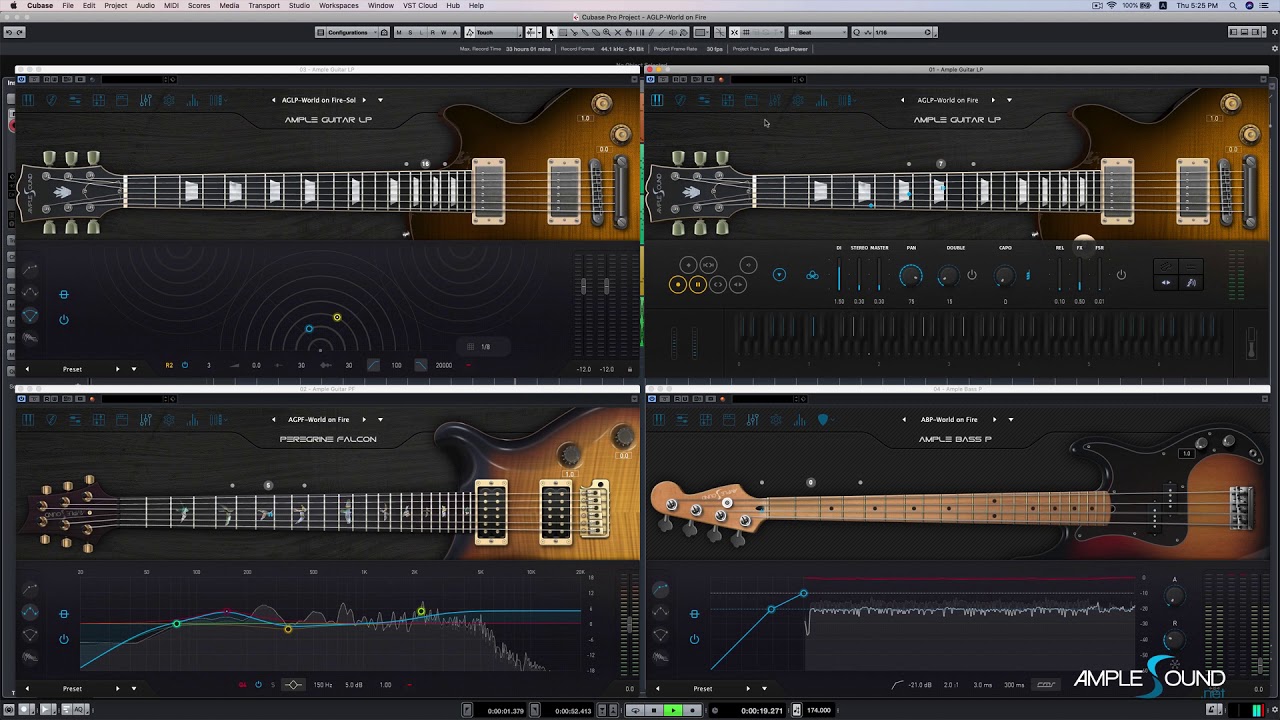Image resolution: width=1280 pixels, height=720 pixels.
Task: Open gear Settings icon in 03 Ample Guitar LP
Action: point(169,100)
